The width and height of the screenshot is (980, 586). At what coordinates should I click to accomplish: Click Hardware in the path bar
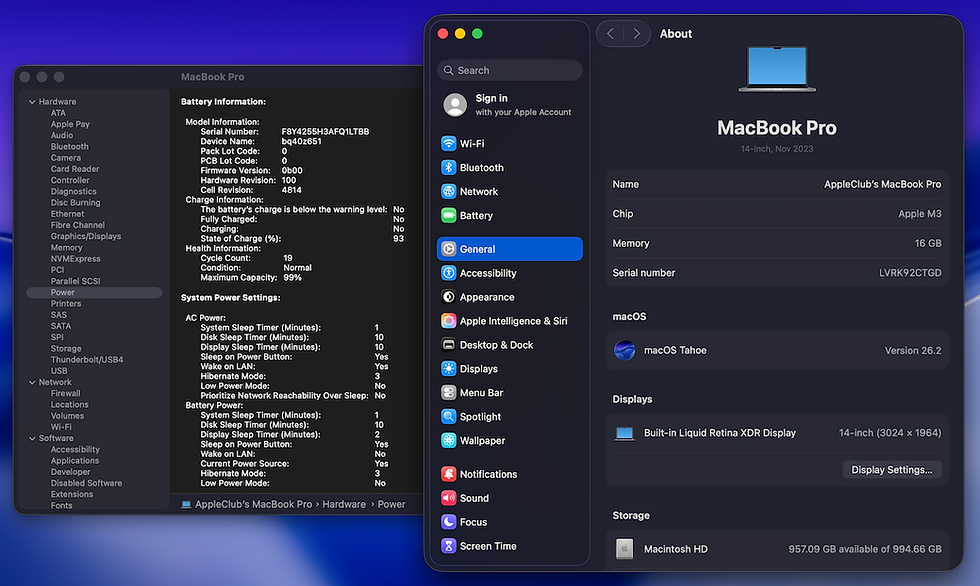pyautogui.click(x=344, y=504)
